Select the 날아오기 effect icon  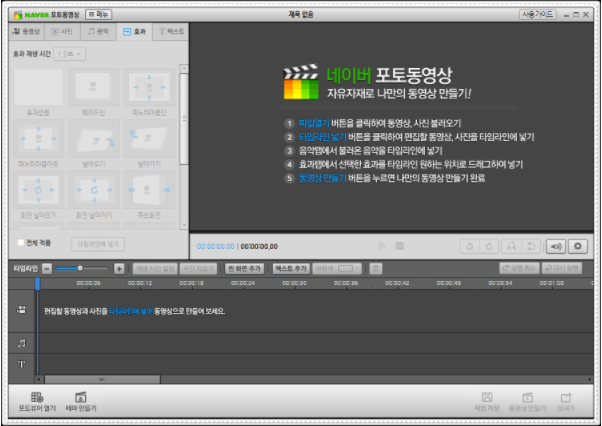tap(94, 139)
